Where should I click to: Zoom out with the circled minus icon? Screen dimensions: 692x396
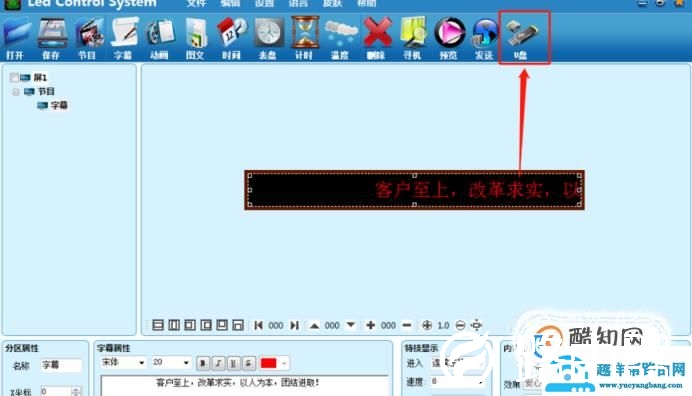pos(460,325)
